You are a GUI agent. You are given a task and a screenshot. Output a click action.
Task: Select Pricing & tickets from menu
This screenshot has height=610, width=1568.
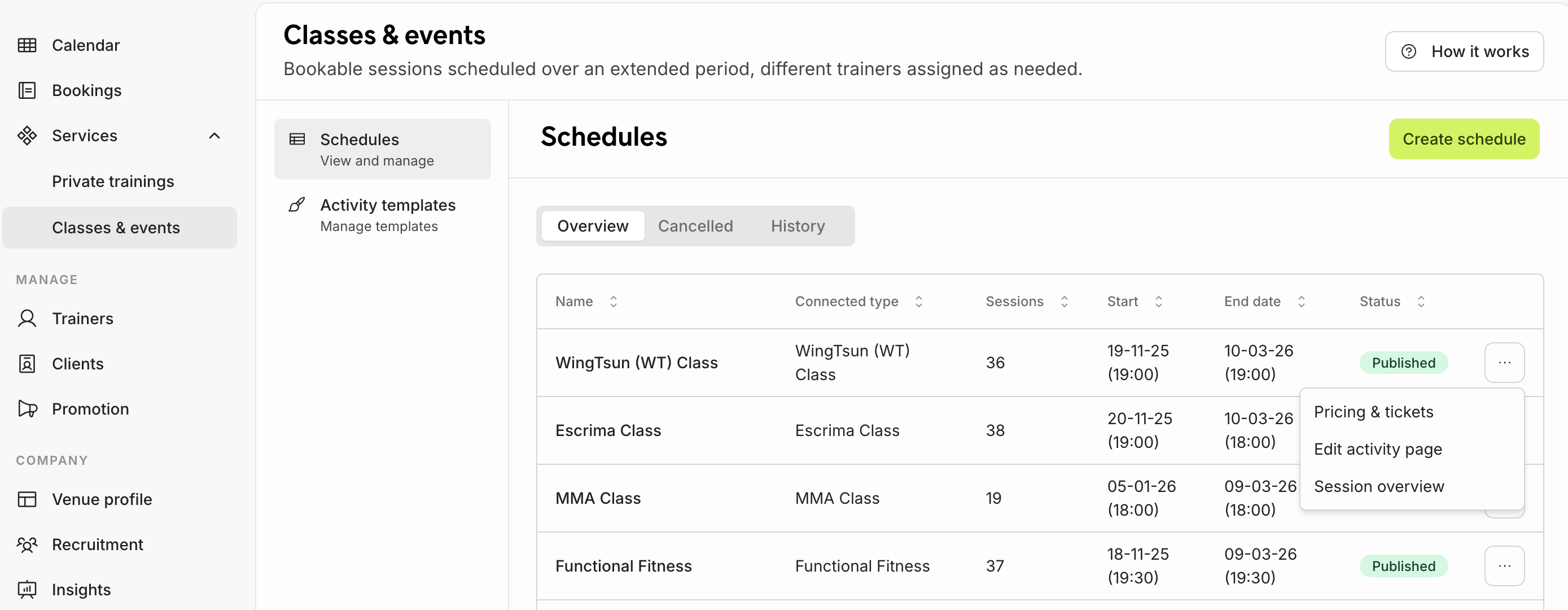coord(1373,412)
